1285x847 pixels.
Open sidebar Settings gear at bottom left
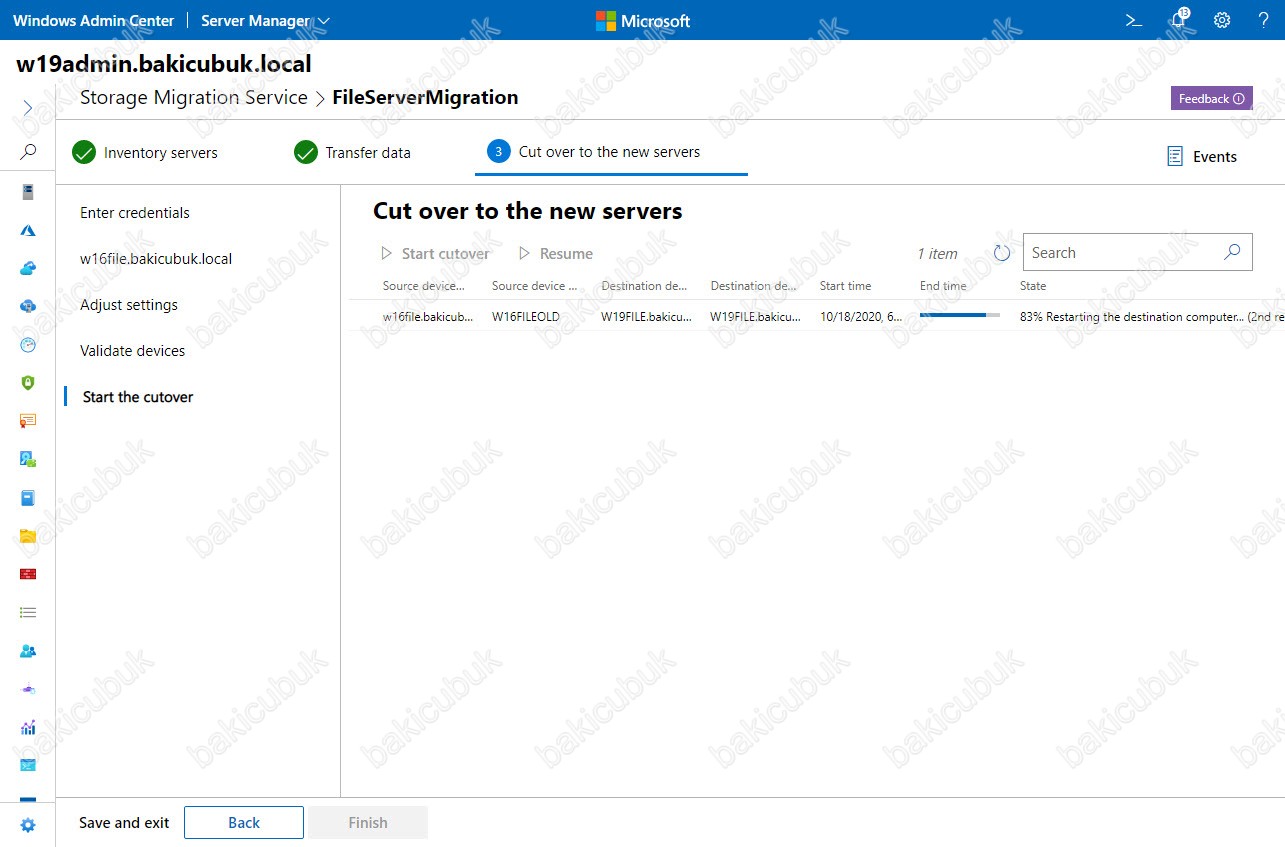pyautogui.click(x=28, y=825)
